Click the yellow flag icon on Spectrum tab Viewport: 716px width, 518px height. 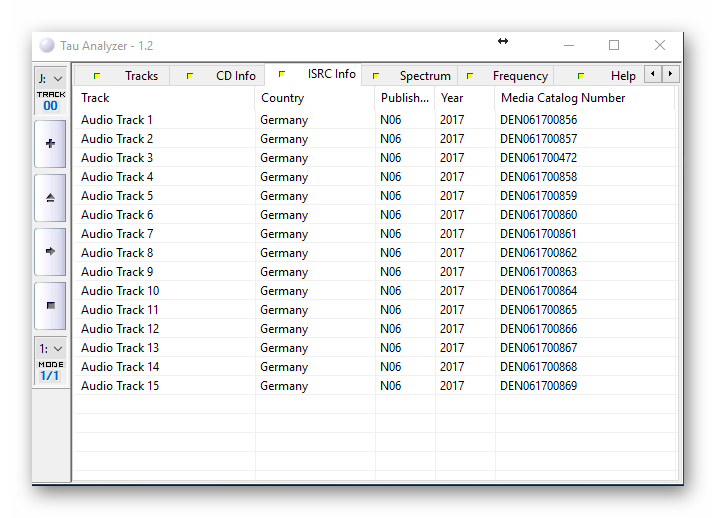pyautogui.click(x=376, y=76)
